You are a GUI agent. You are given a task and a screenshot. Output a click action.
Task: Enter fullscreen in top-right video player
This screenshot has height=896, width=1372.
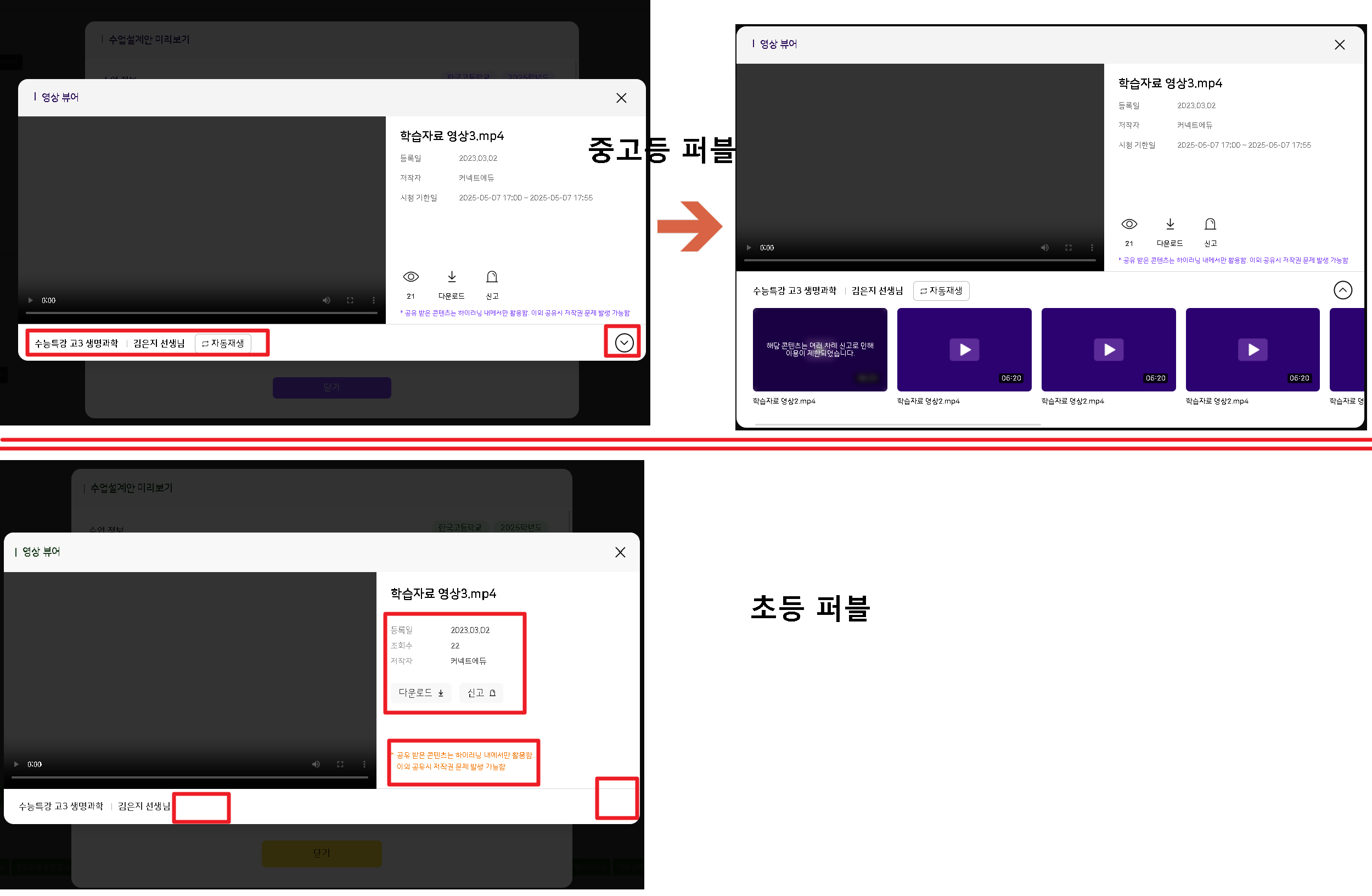pos(1068,248)
